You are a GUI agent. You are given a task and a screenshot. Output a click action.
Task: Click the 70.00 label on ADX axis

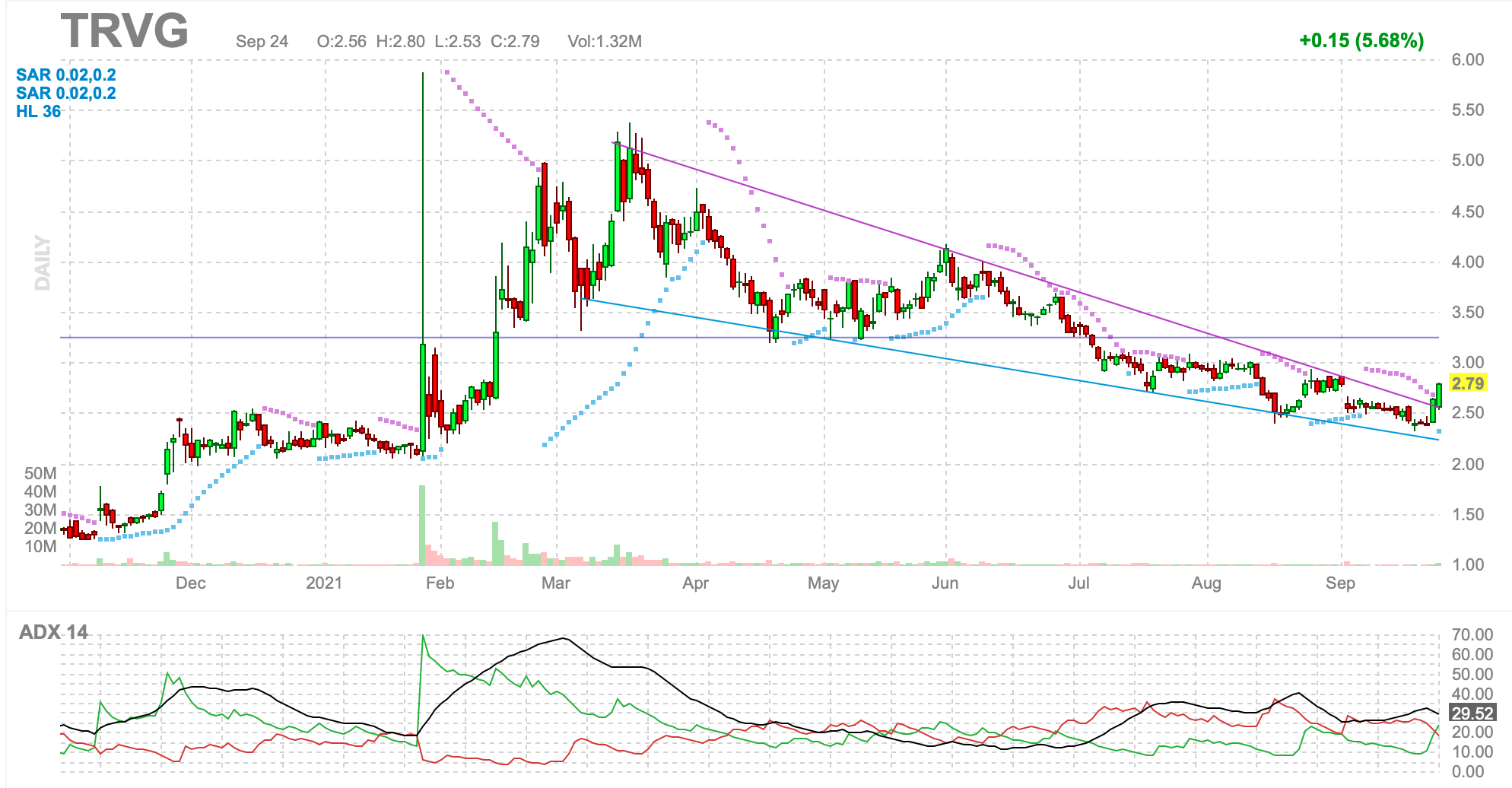pyautogui.click(x=1472, y=634)
